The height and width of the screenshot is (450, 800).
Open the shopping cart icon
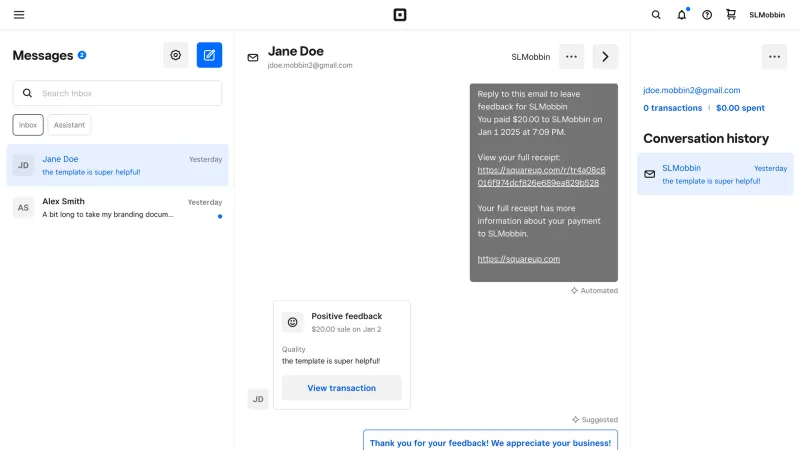[731, 14]
